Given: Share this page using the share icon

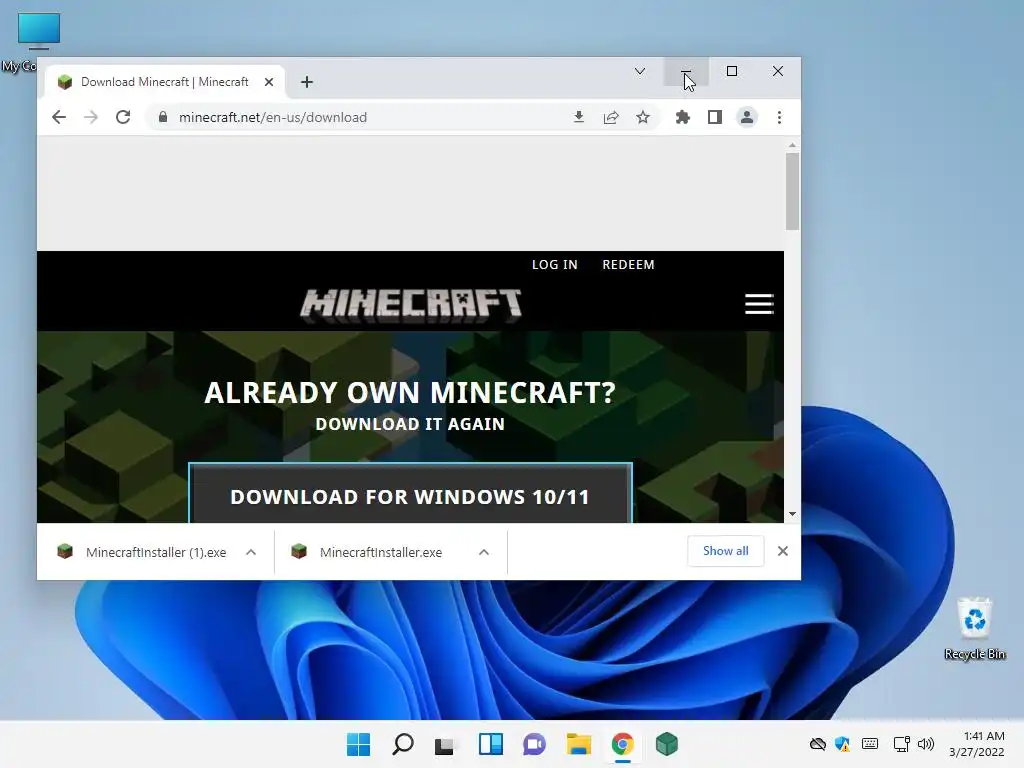Looking at the screenshot, I should (x=611, y=118).
